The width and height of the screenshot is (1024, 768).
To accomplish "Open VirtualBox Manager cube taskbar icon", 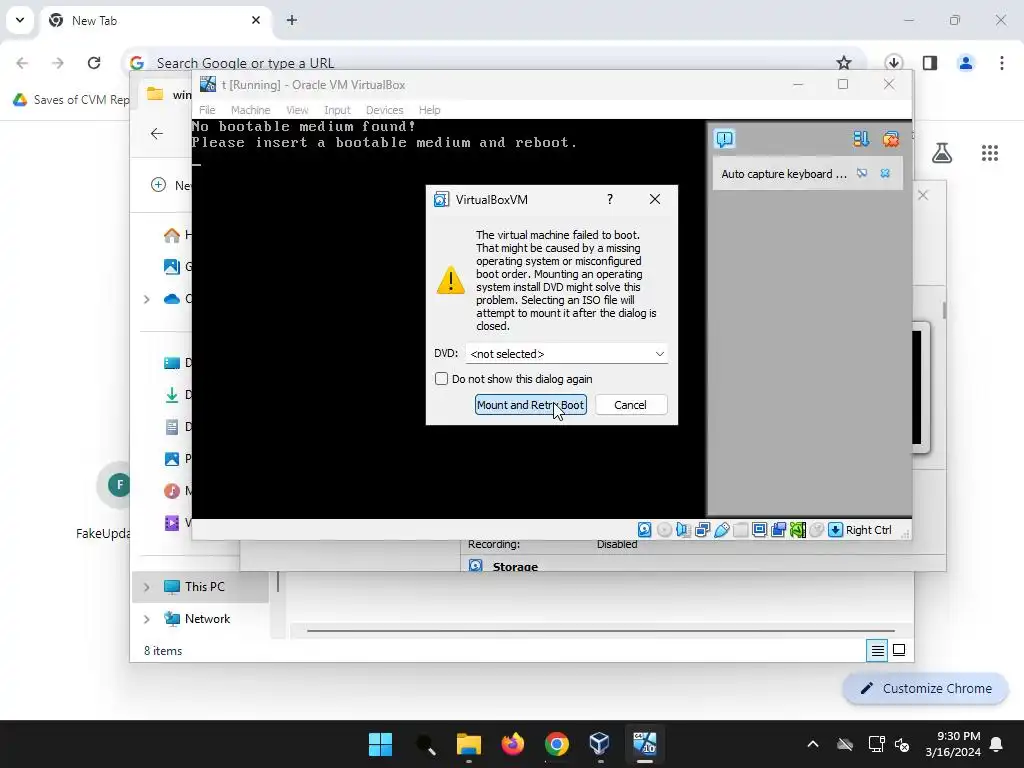I will pos(600,744).
